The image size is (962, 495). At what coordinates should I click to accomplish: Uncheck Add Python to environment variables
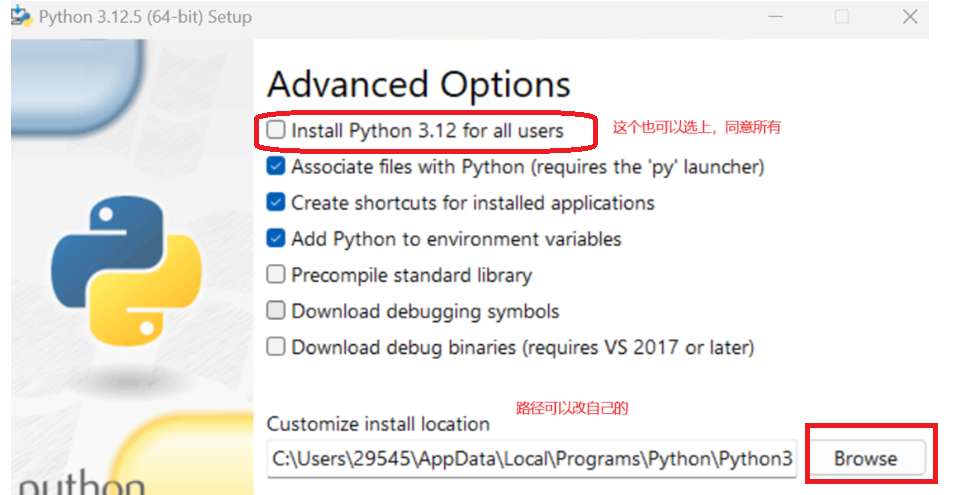click(x=276, y=239)
